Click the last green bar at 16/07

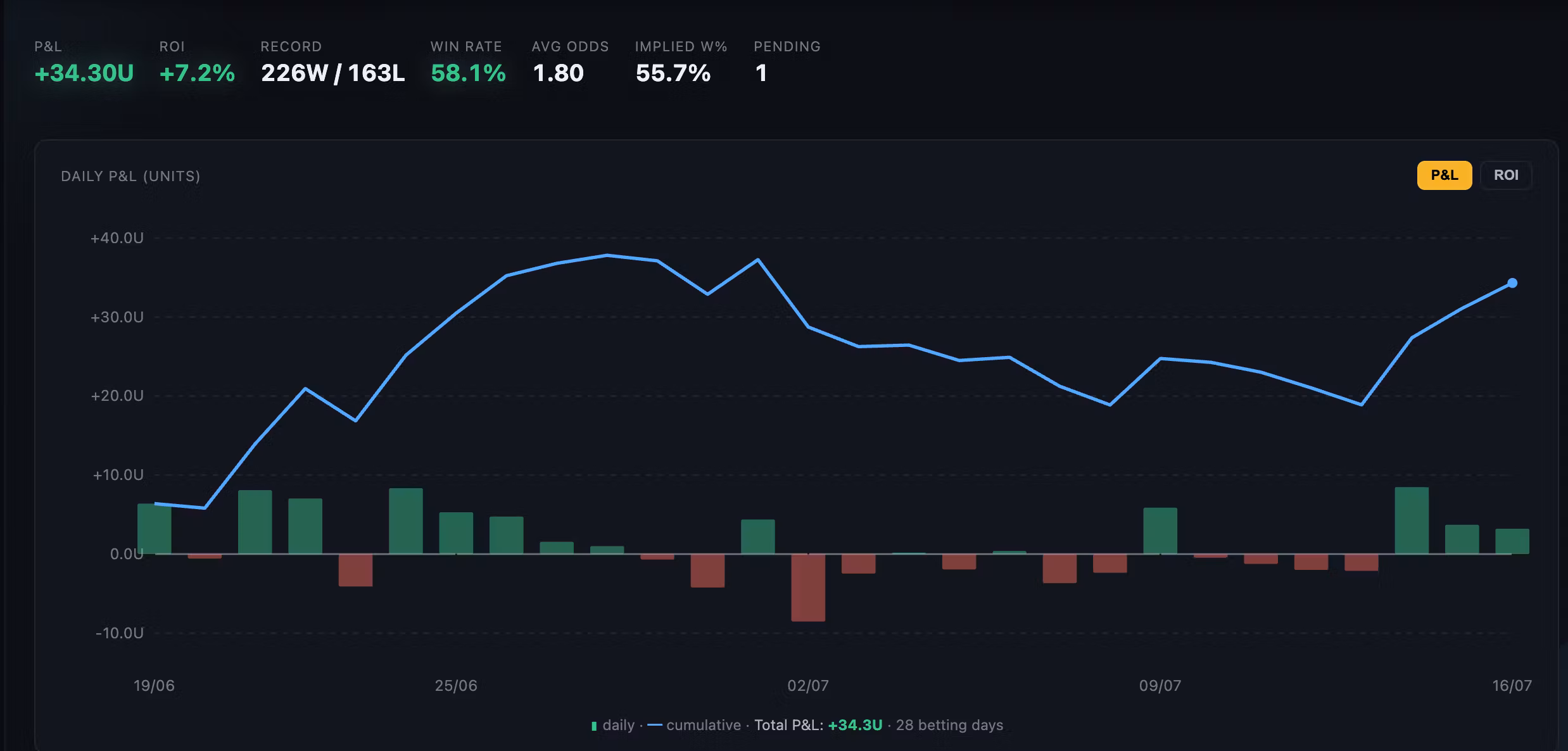1512,541
